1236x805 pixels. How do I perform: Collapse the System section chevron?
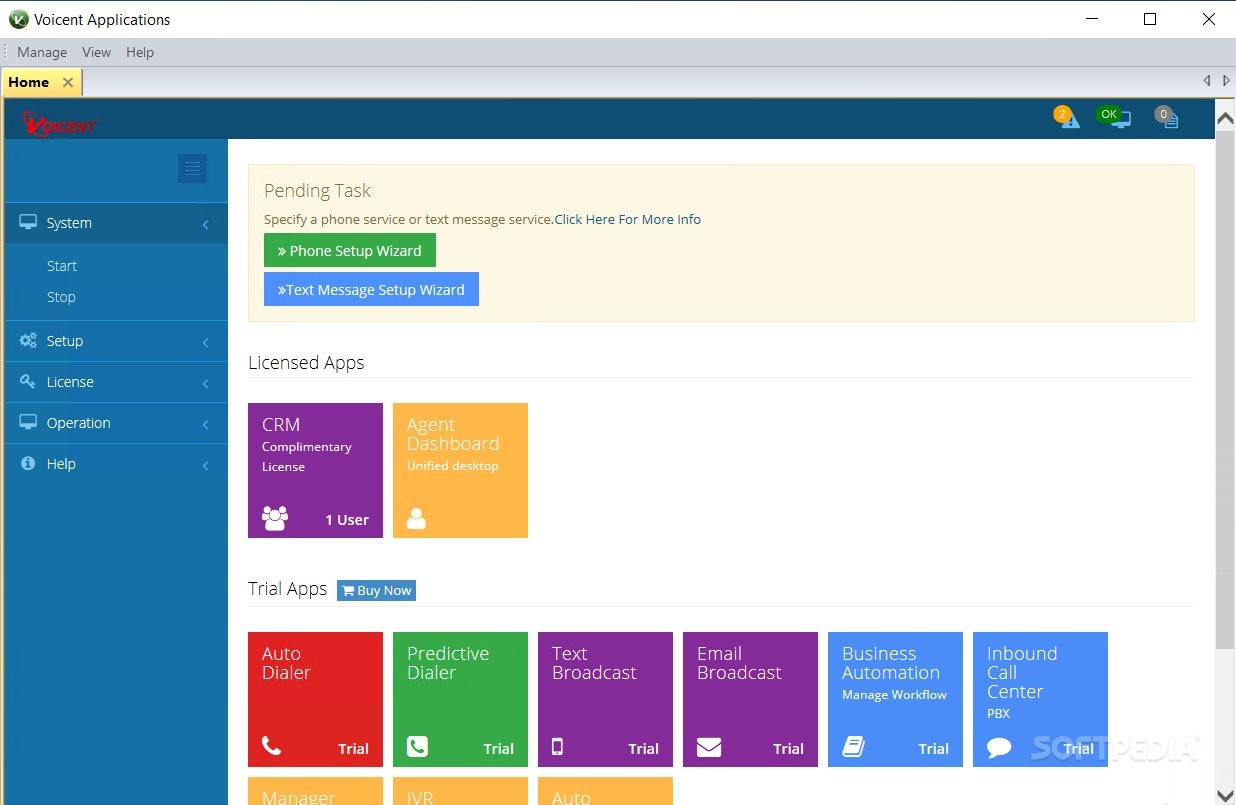(206, 224)
